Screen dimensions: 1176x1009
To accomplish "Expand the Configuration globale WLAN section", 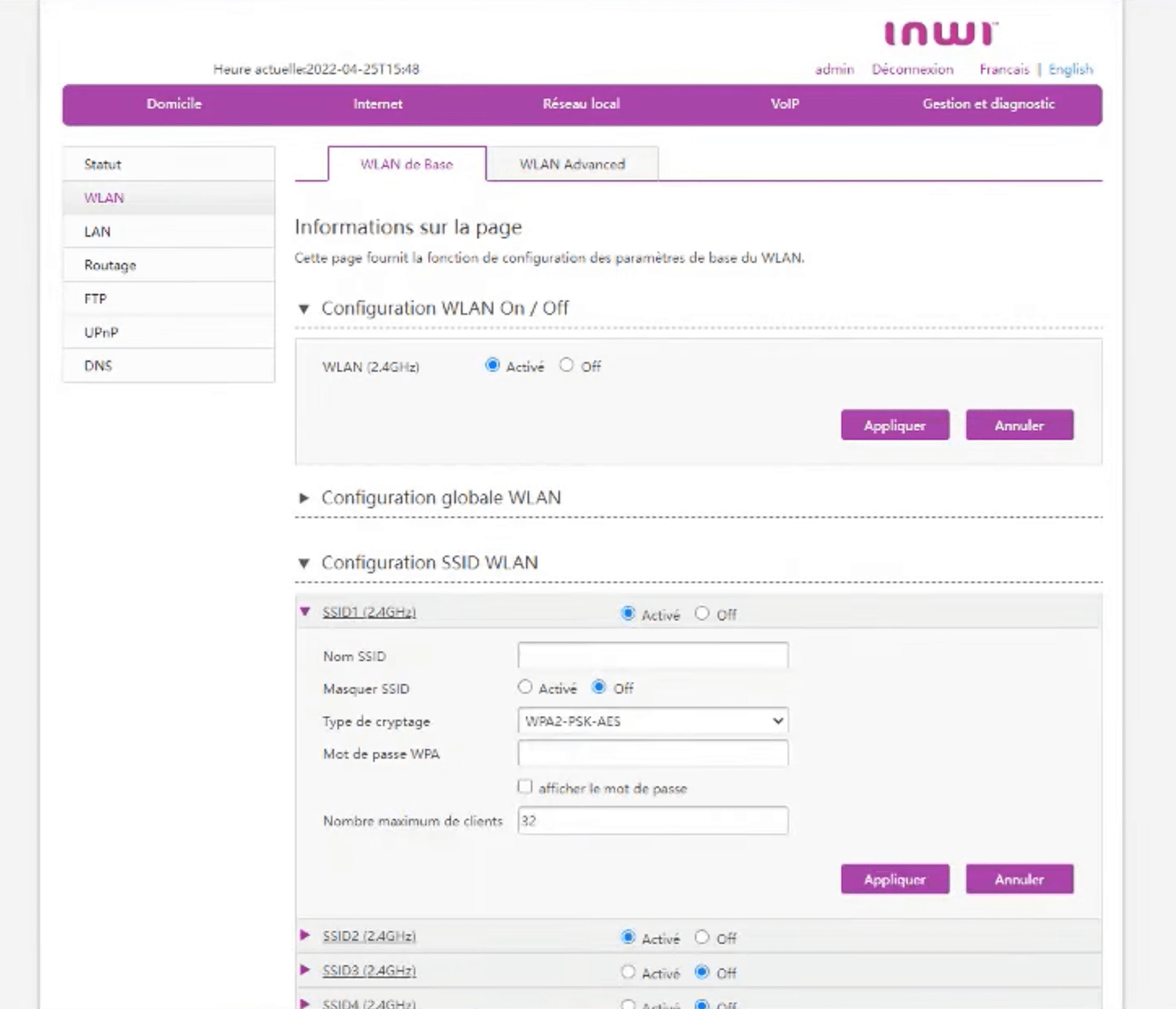I will (304, 499).
